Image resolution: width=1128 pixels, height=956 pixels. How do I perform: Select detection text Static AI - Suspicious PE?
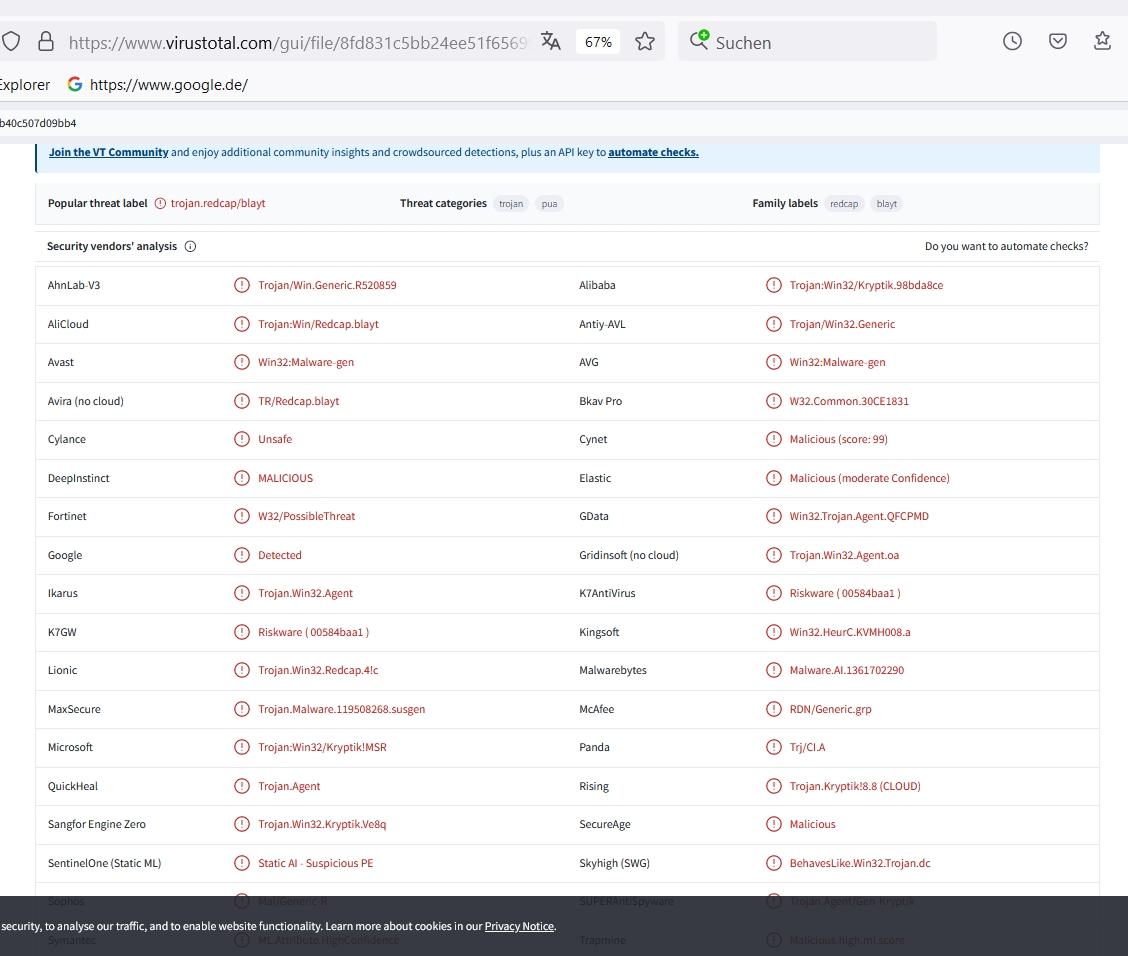[316, 862]
